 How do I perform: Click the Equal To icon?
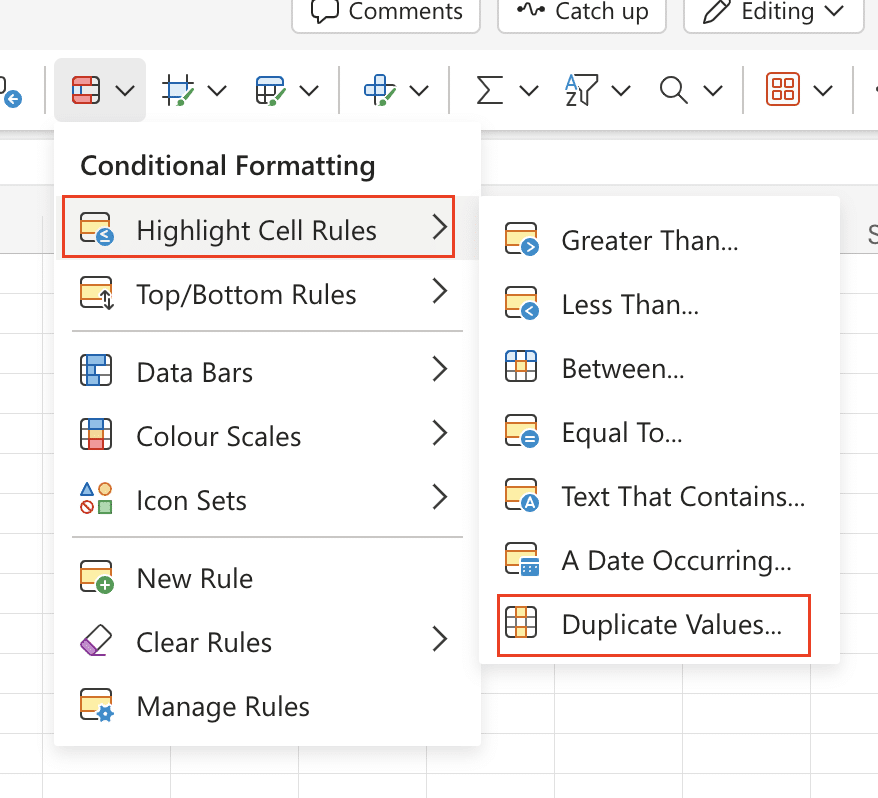(x=522, y=431)
